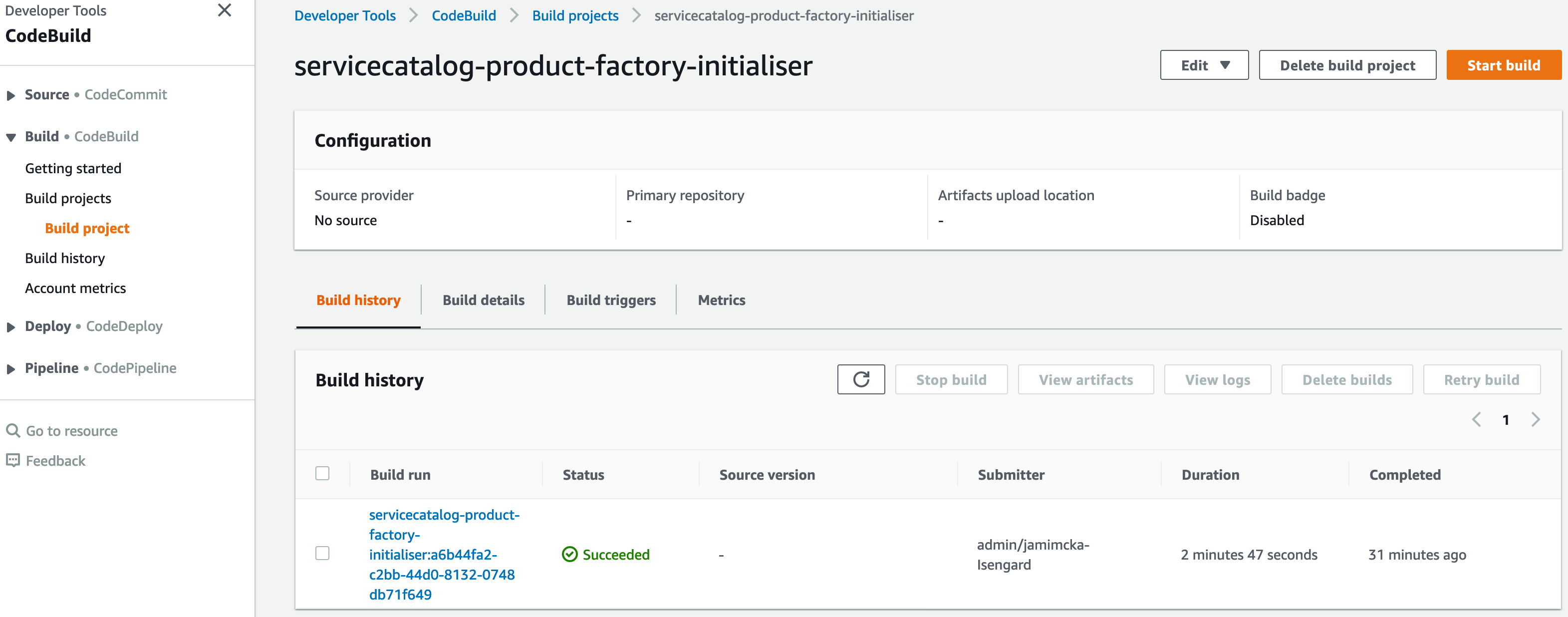This screenshot has width=1568, height=617.
Task: Expand the Source CodeCommit section
Action: click(10, 96)
